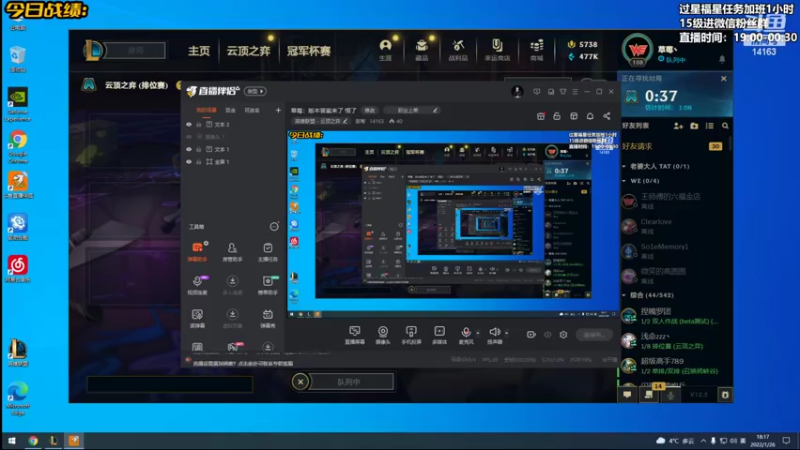The height and width of the screenshot is (450, 800).
Task: Open League client 战利品 loot icon
Action: [x=458, y=50]
